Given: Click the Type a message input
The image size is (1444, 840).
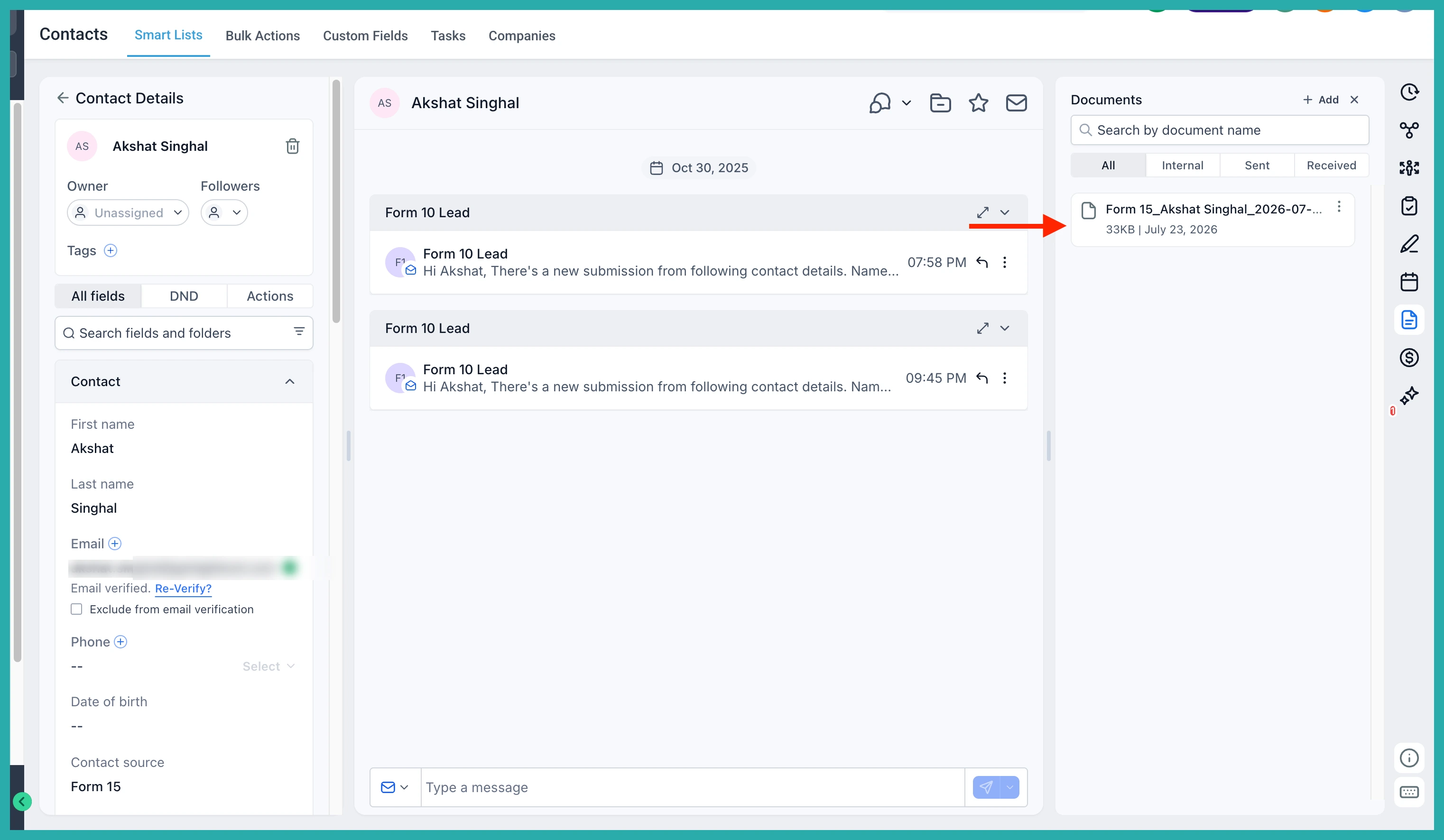Looking at the screenshot, I should tap(692, 787).
